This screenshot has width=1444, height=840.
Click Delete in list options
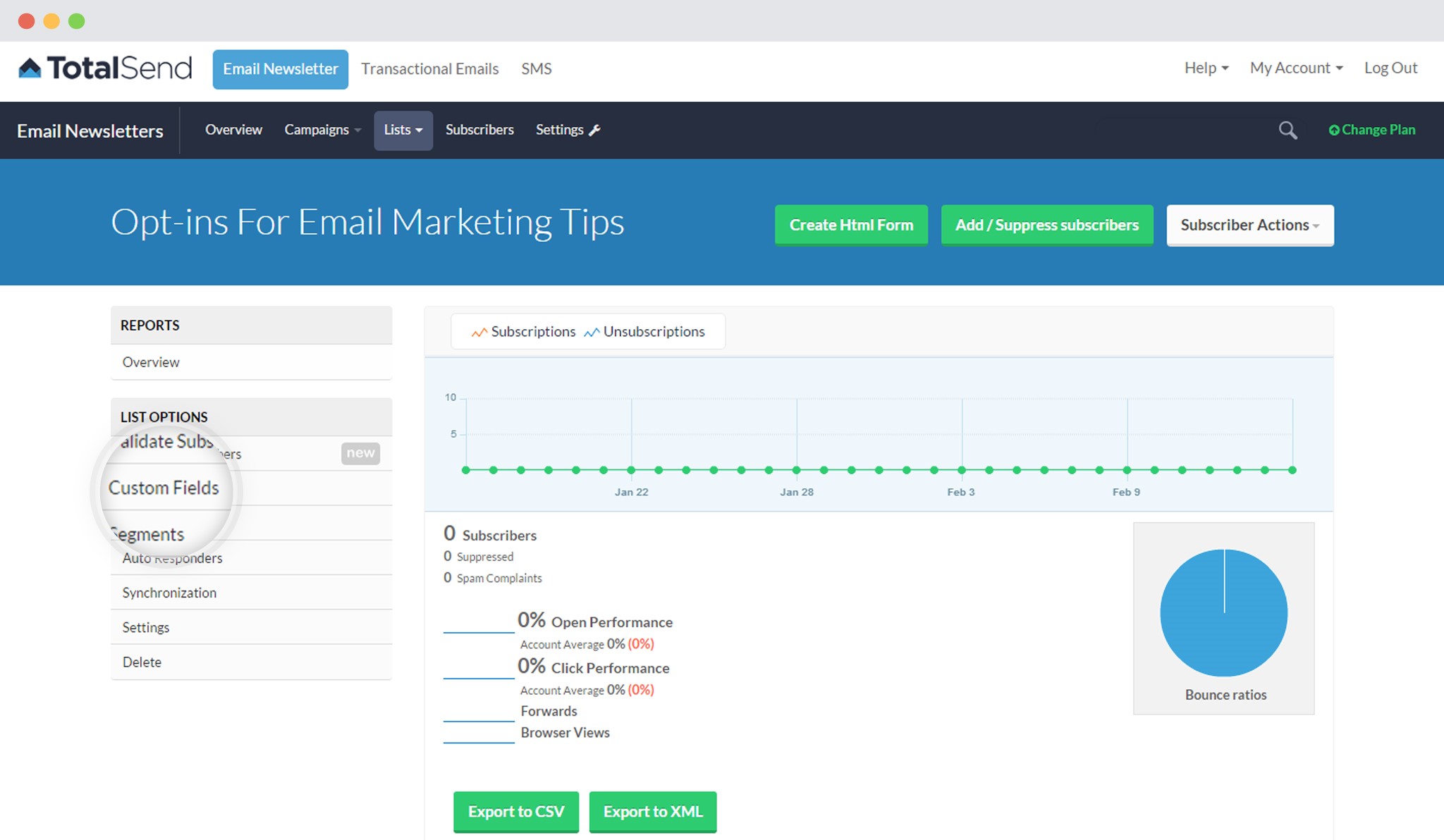click(251, 662)
